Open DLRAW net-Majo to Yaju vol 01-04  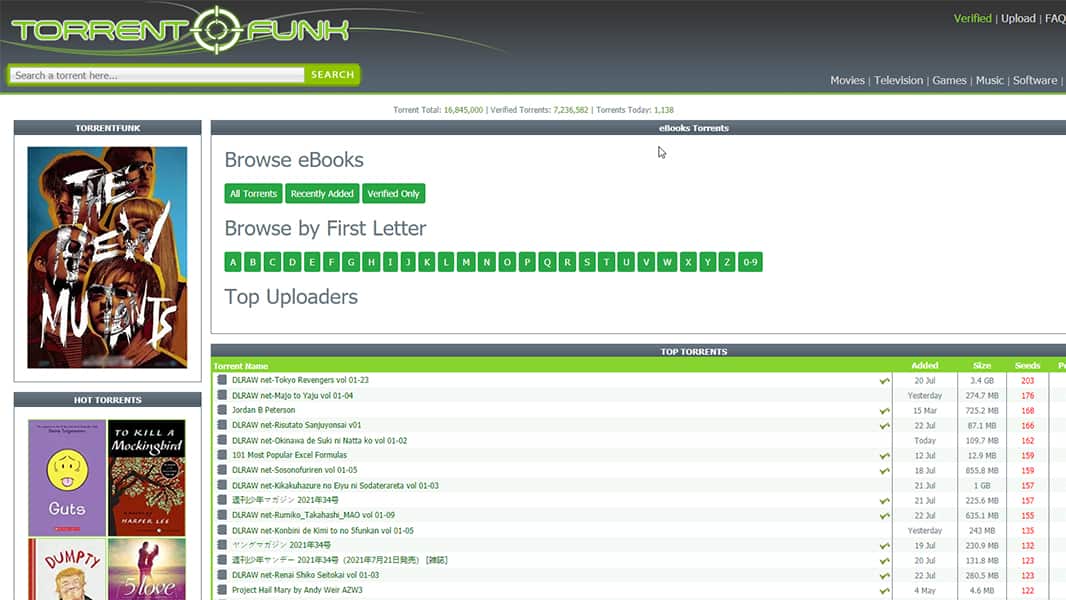(292, 395)
